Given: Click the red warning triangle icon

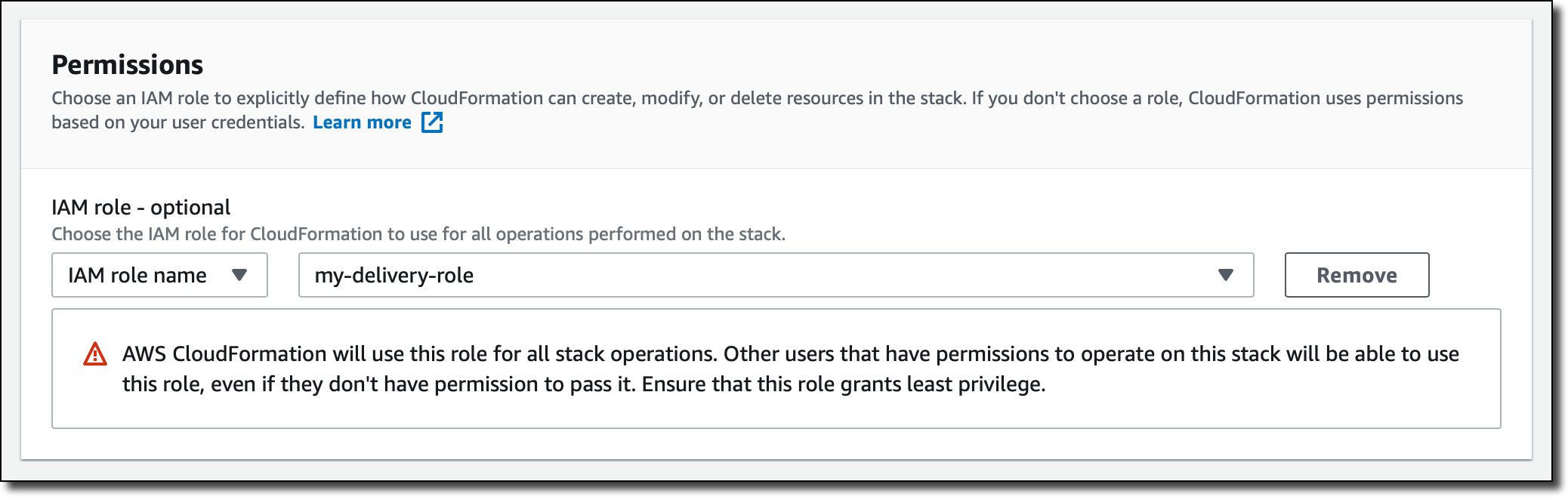Looking at the screenshot, I should pos(95,354).
